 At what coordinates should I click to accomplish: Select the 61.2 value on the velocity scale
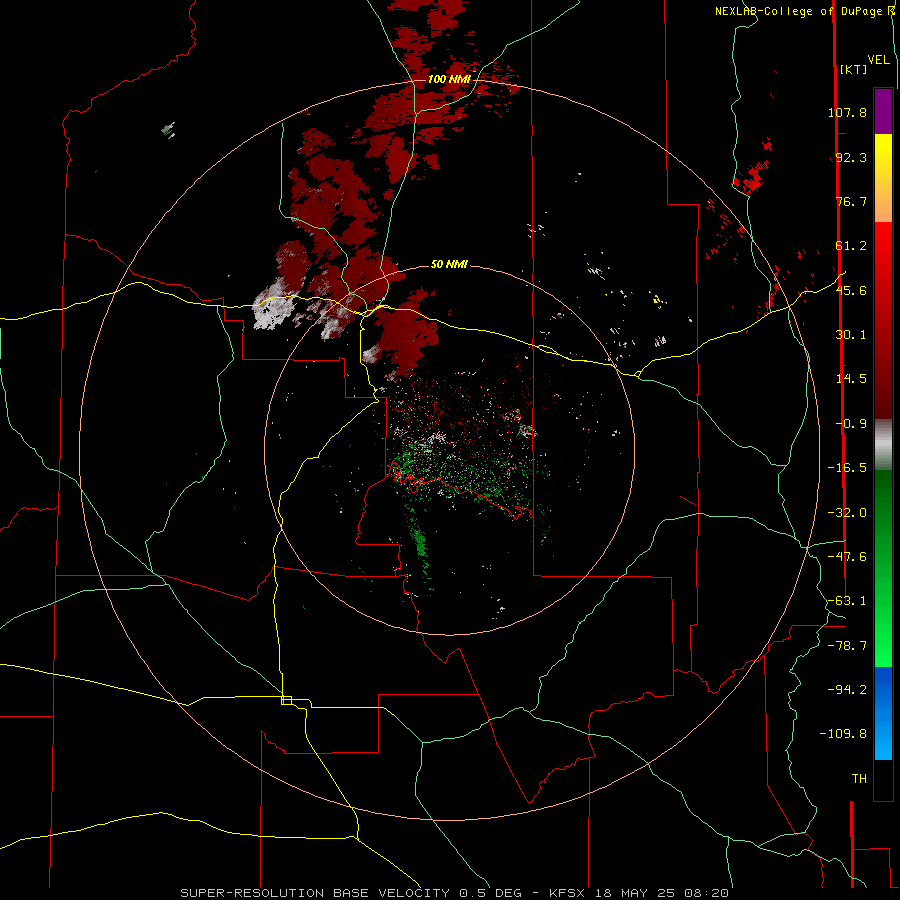pos(851,246)
